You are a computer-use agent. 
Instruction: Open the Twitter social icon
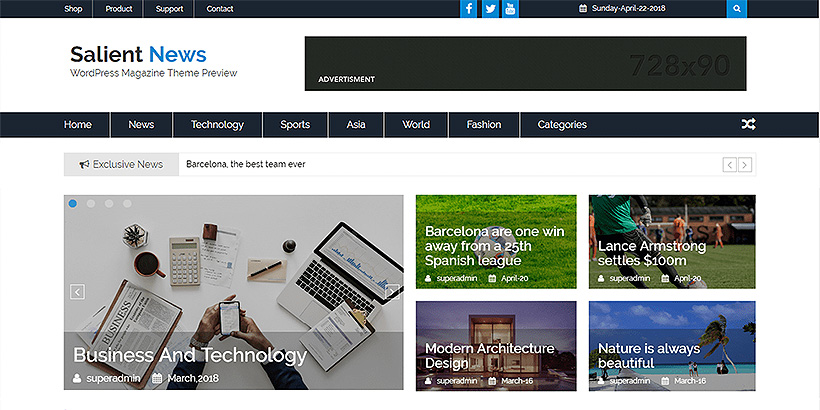(x=490, y=9)
